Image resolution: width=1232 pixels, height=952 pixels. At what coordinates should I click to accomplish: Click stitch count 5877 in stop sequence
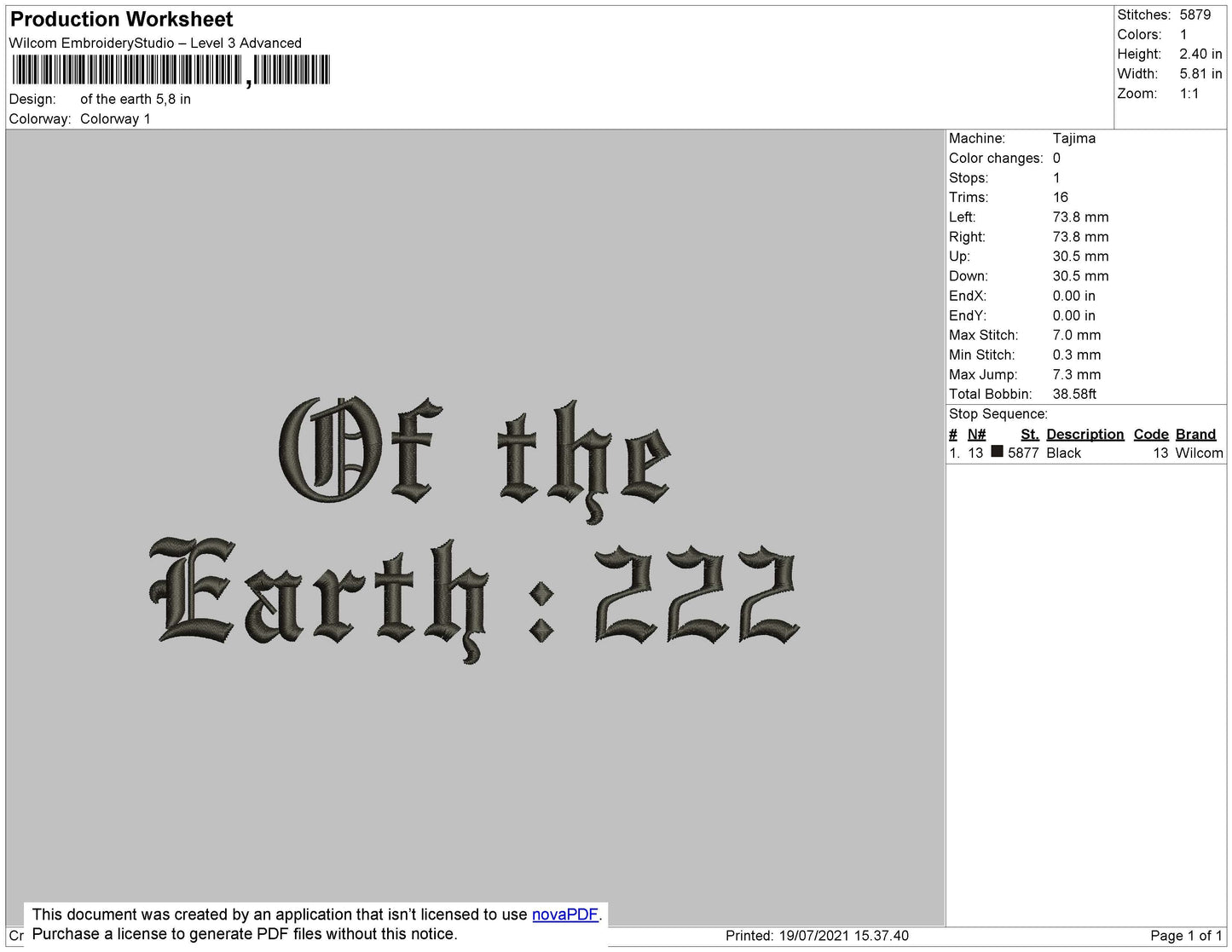[x=1023, y=453]
